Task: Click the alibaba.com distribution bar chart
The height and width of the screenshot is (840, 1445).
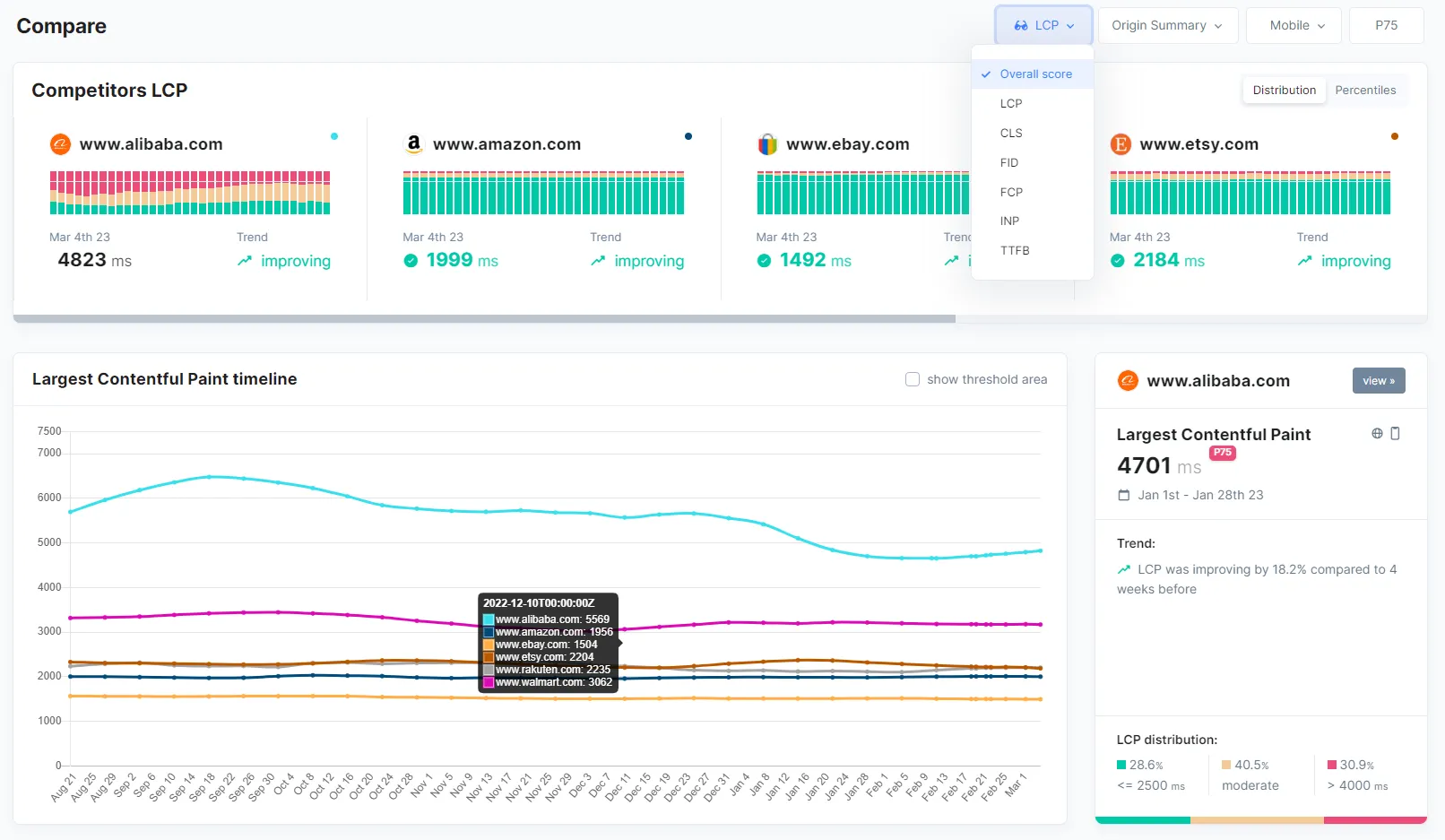Action: pos(190,193)
